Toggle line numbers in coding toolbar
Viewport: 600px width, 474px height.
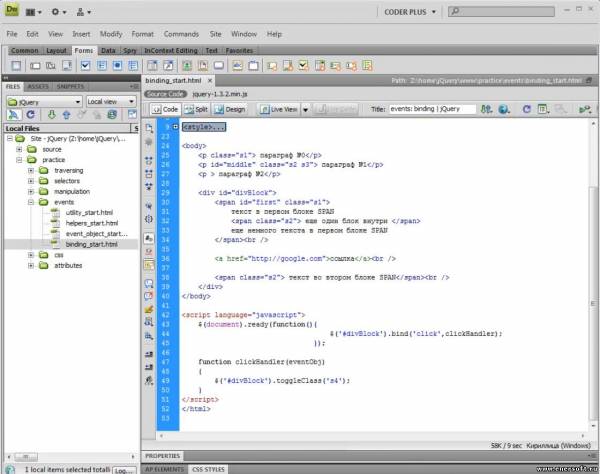pos(149,238)
